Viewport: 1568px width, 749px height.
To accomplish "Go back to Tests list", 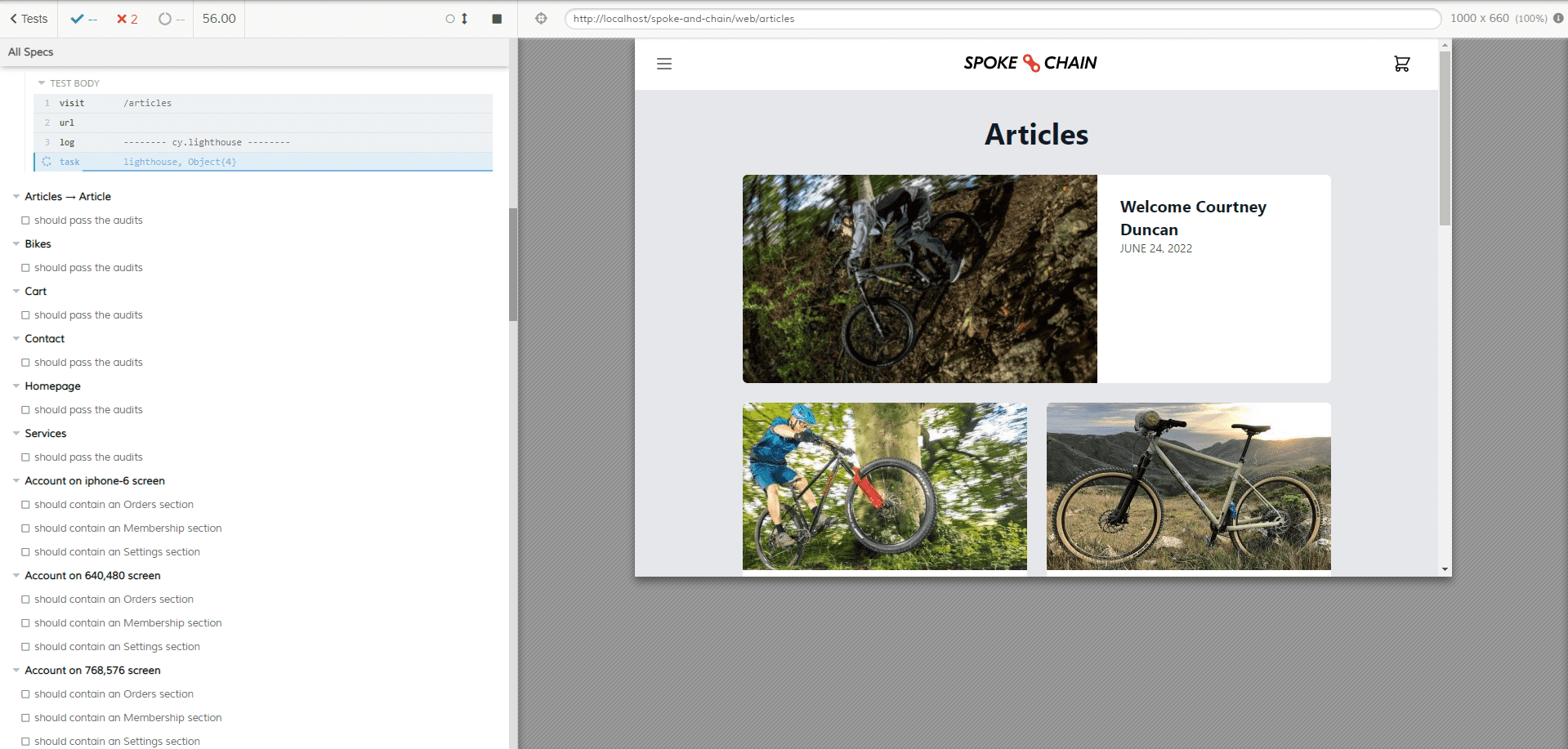I will tap(29, 19).
